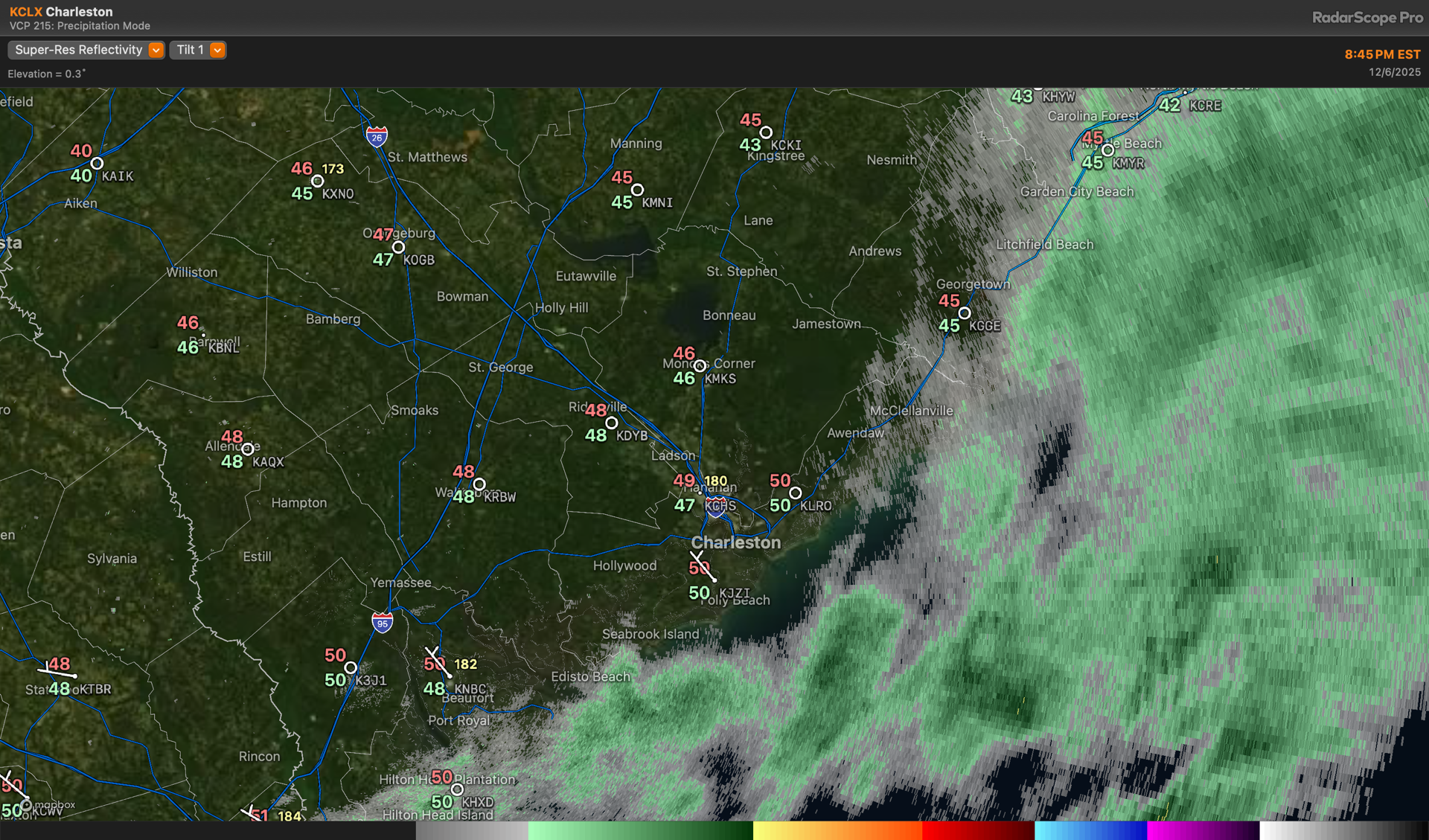
Task: Click the Interstate 95 highway shield
Action: (382, 622)
